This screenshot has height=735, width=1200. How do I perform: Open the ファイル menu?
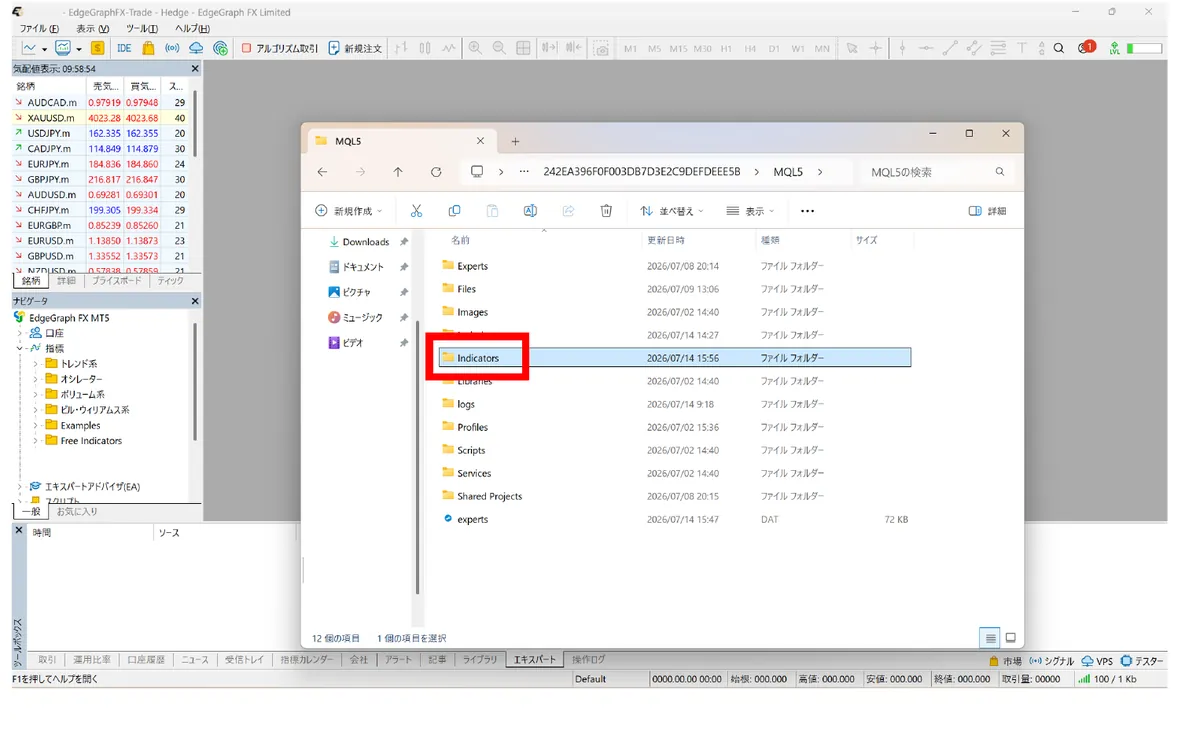pos(39,28)
